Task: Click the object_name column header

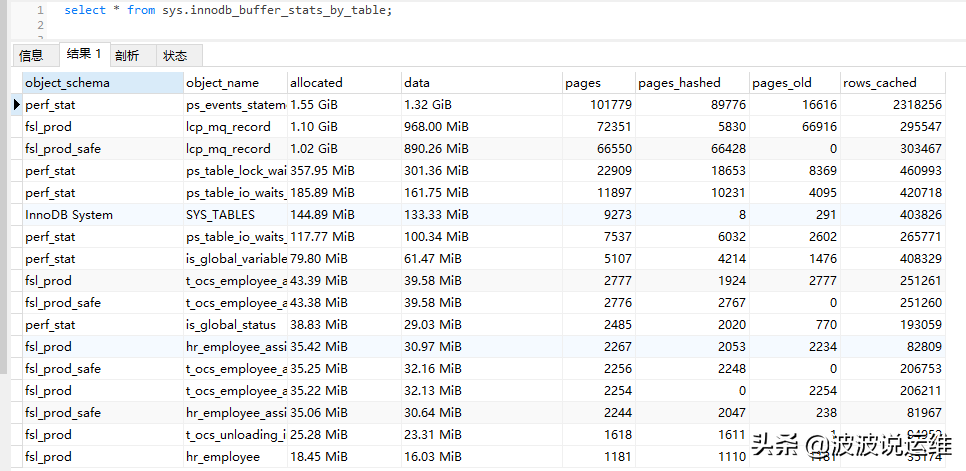Action: point(235,83)
